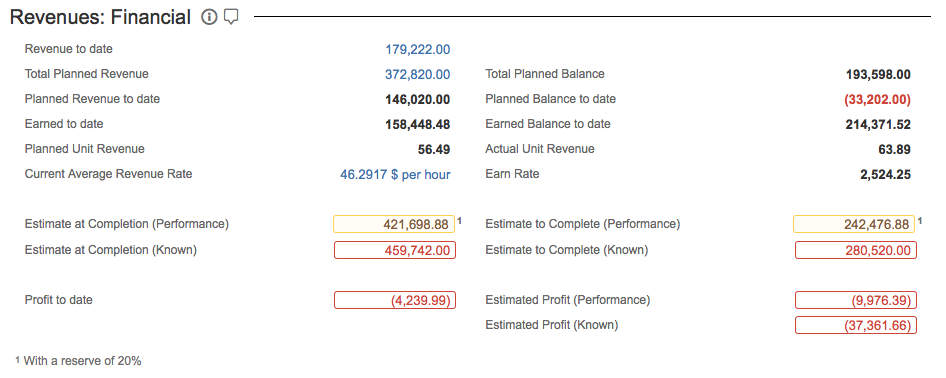
Task: Select the Earned to date value 158,448.48
Action: tap(417, 125)
